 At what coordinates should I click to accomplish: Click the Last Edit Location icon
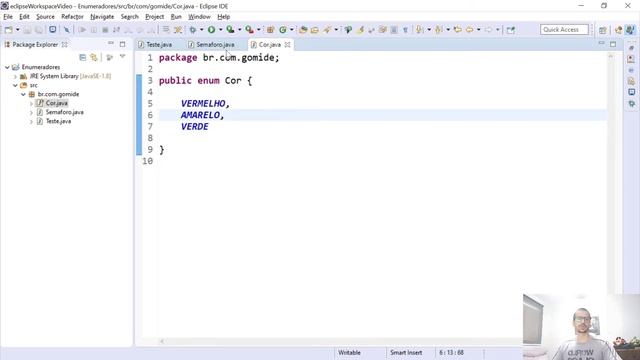[458, 30]
